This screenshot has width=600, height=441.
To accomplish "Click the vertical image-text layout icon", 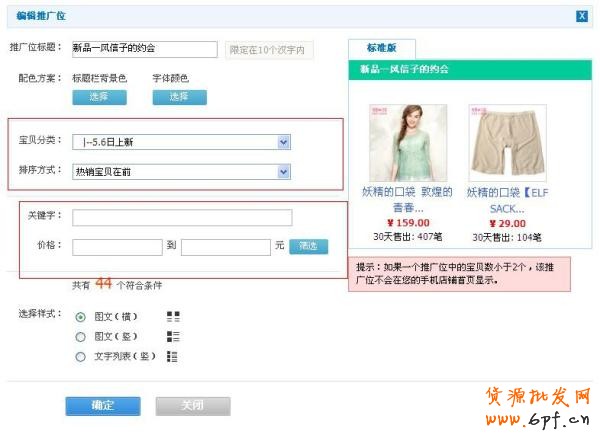I will [x=173, y=336].
